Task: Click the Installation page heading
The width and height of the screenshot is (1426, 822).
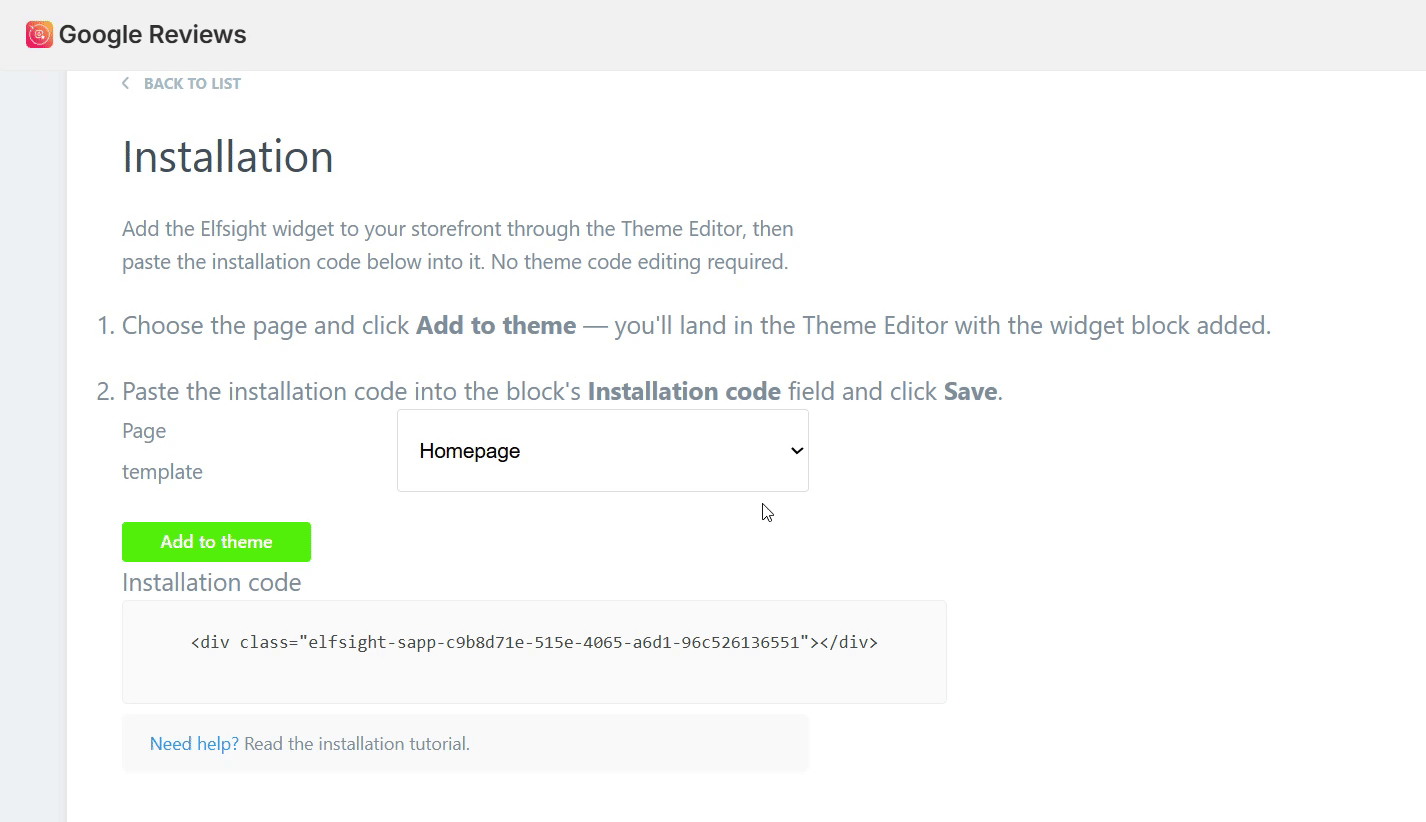Action: coord(228,157)
